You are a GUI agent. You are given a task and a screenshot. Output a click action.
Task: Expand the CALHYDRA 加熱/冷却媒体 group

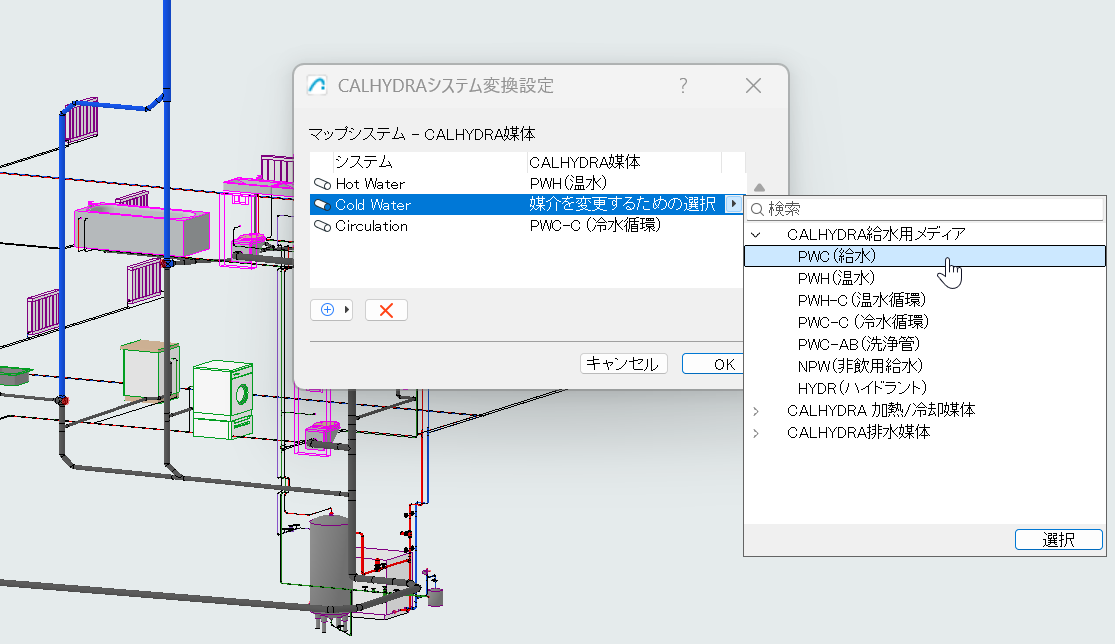(756, 411)
